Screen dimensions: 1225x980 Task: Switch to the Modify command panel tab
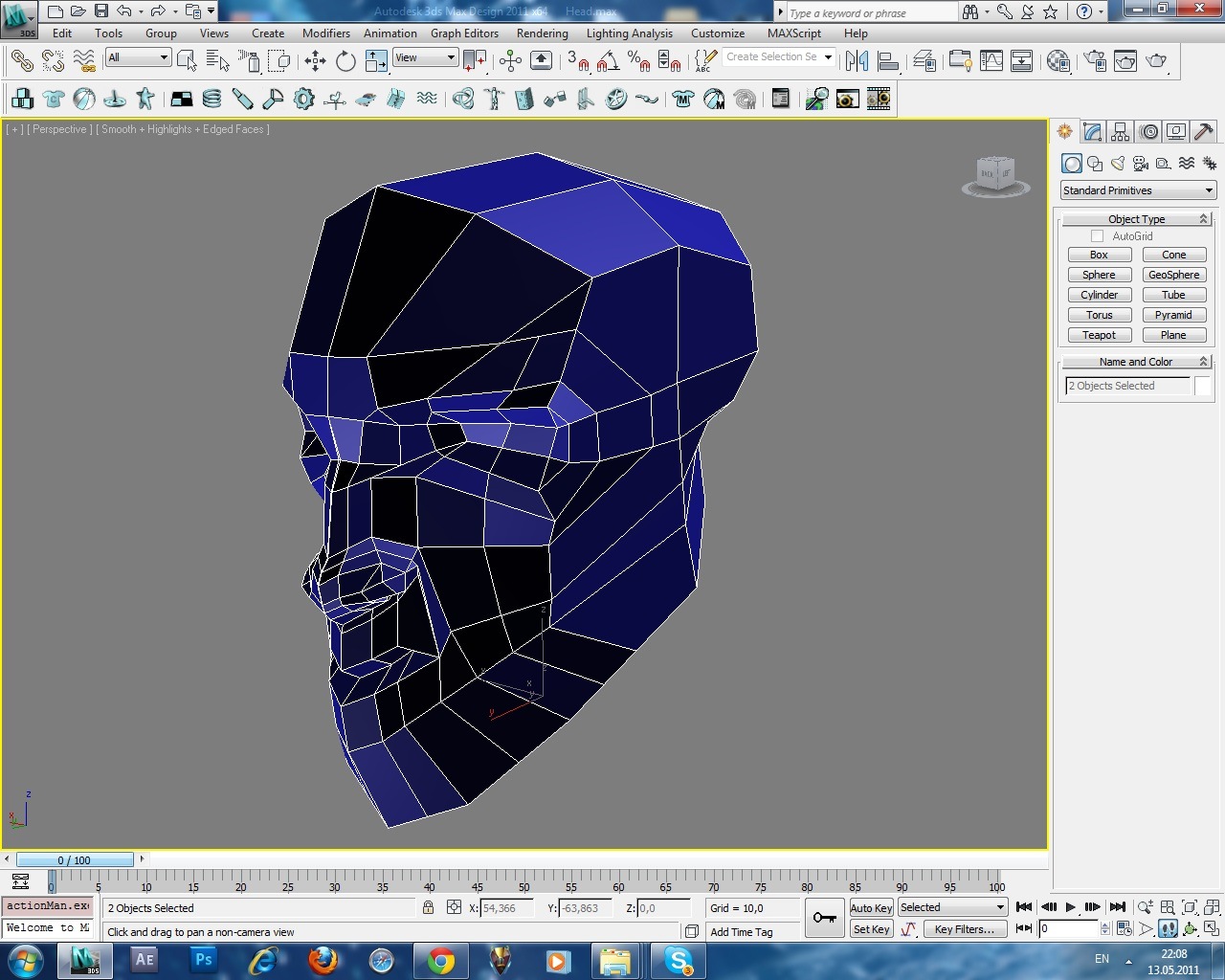[1092, 132]
